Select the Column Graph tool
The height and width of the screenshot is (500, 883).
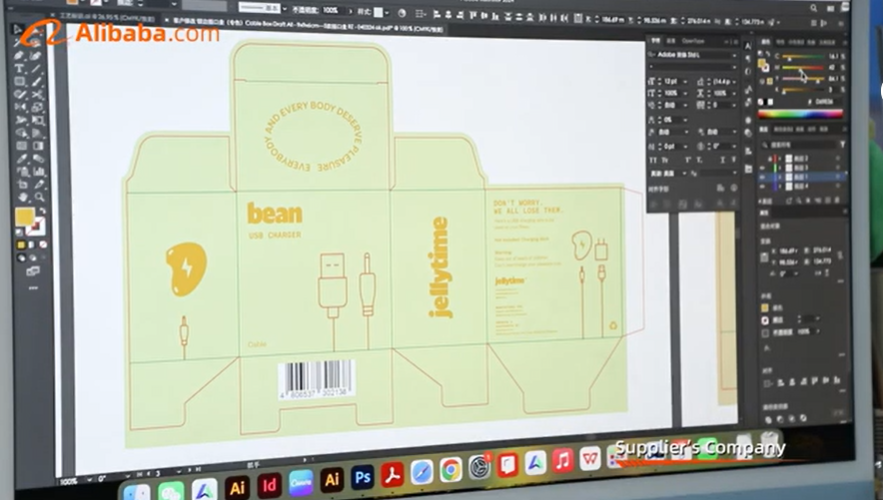click(39, 172)
